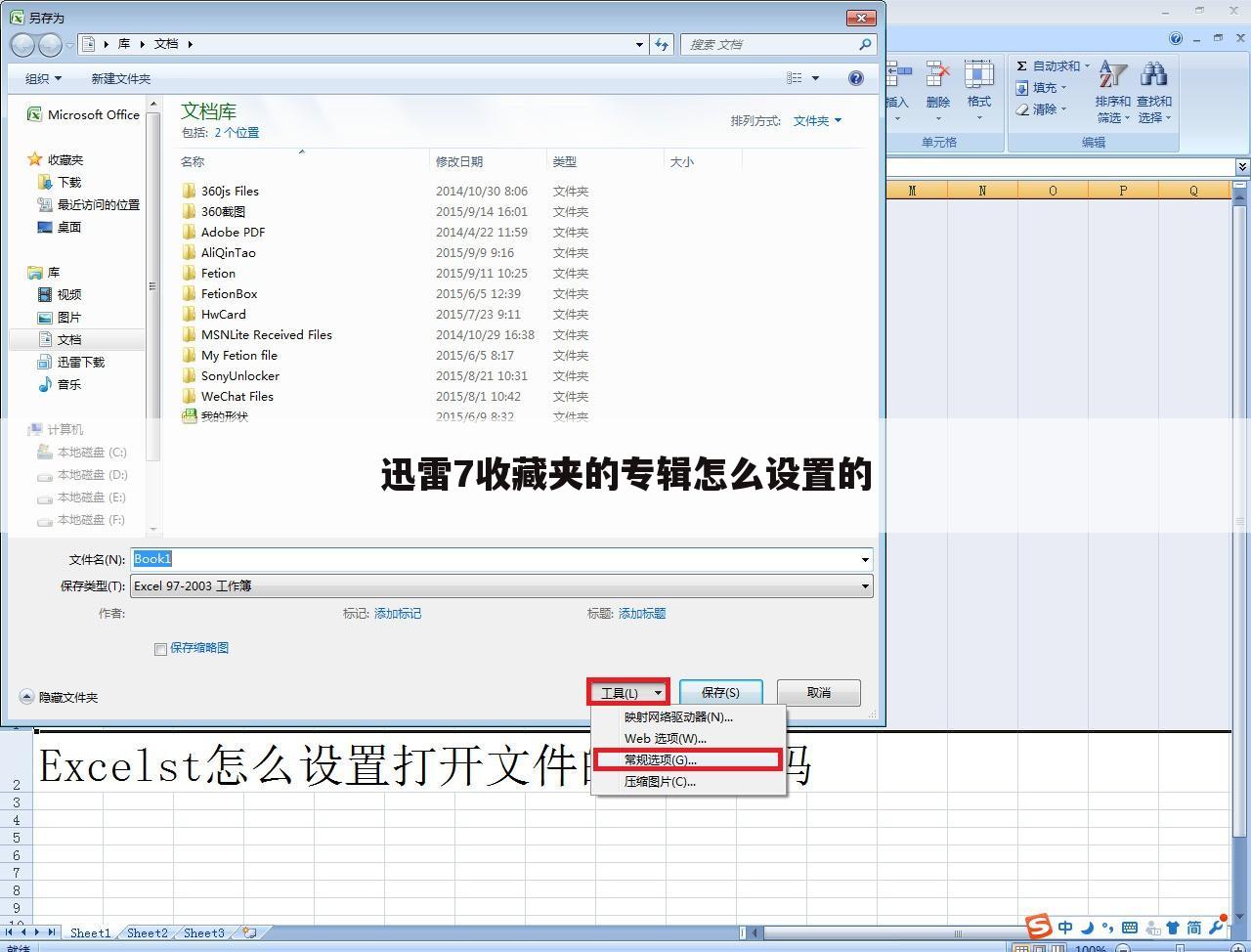Open the 组织 dropdown menu
This screenshot has height=952, width=1251.
(43, 78)
